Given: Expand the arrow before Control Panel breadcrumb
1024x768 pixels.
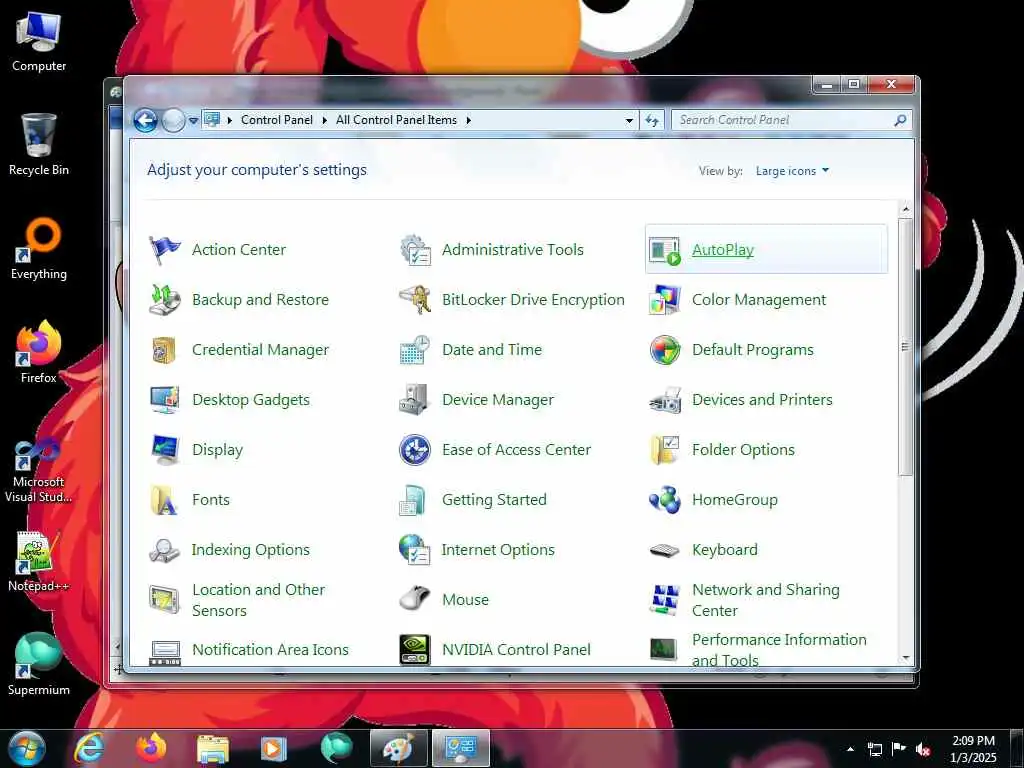Looking at the screenshot, I should tap(230, 120).
